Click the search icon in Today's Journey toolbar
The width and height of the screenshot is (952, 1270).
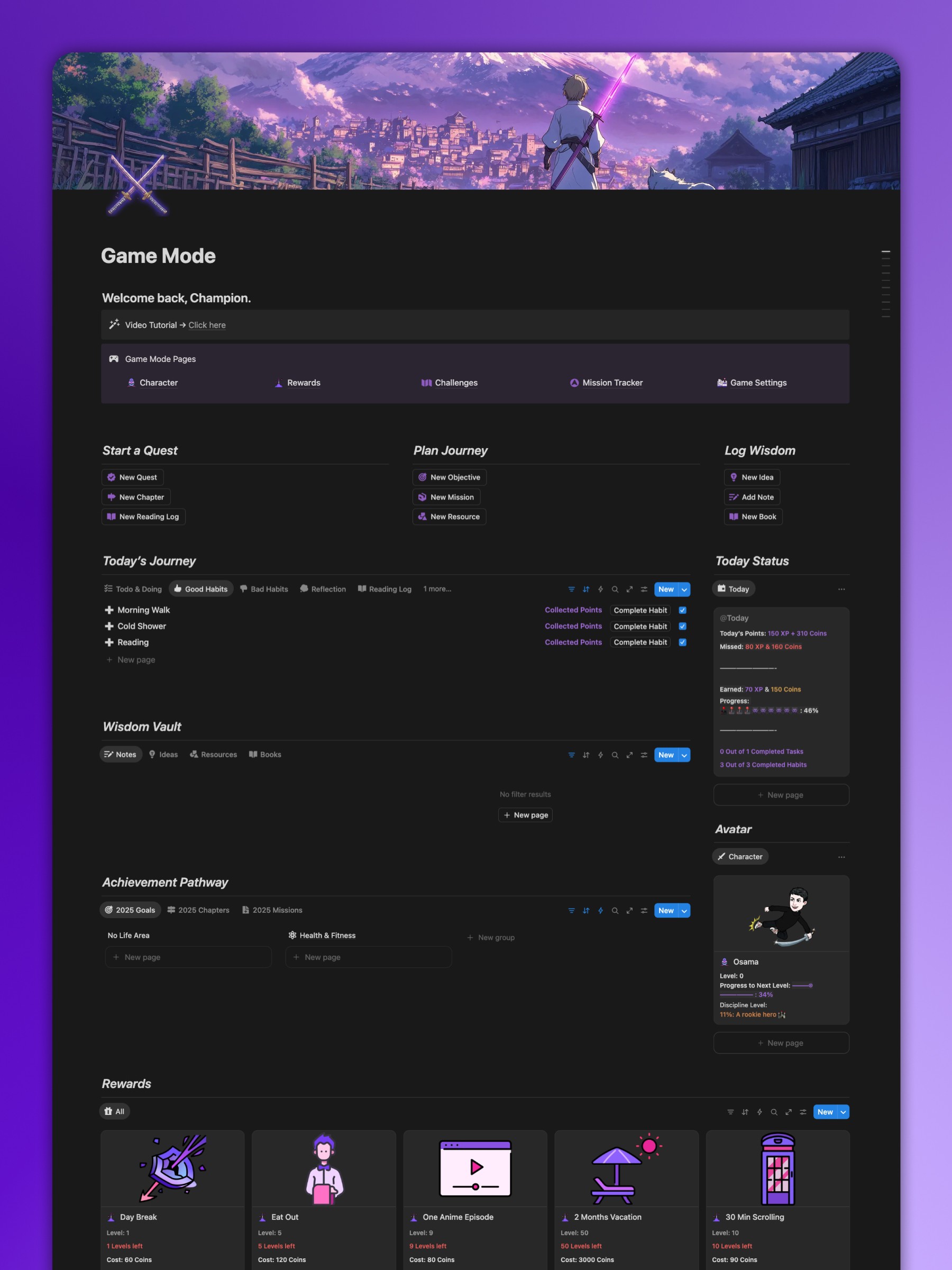(x=615, y=589)
